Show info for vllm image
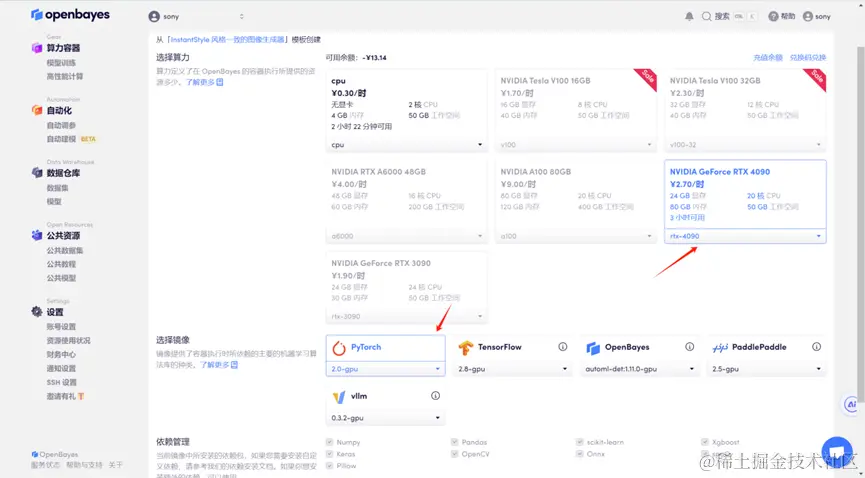The height and width of the screenshot is (478, 865). 435,396
